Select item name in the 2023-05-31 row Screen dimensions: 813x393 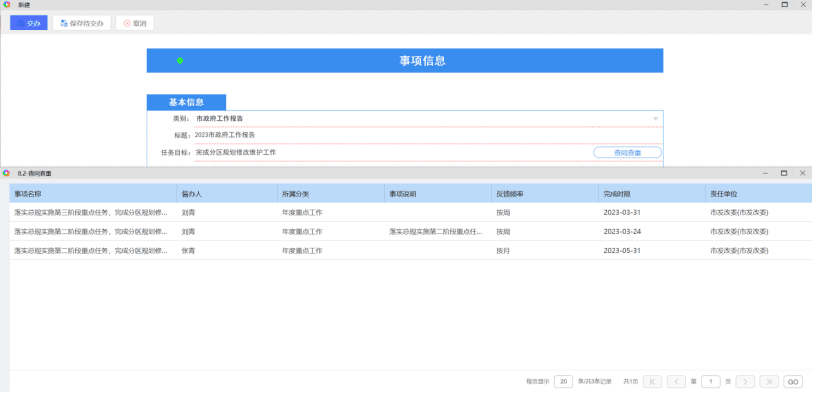coord(91,250)
